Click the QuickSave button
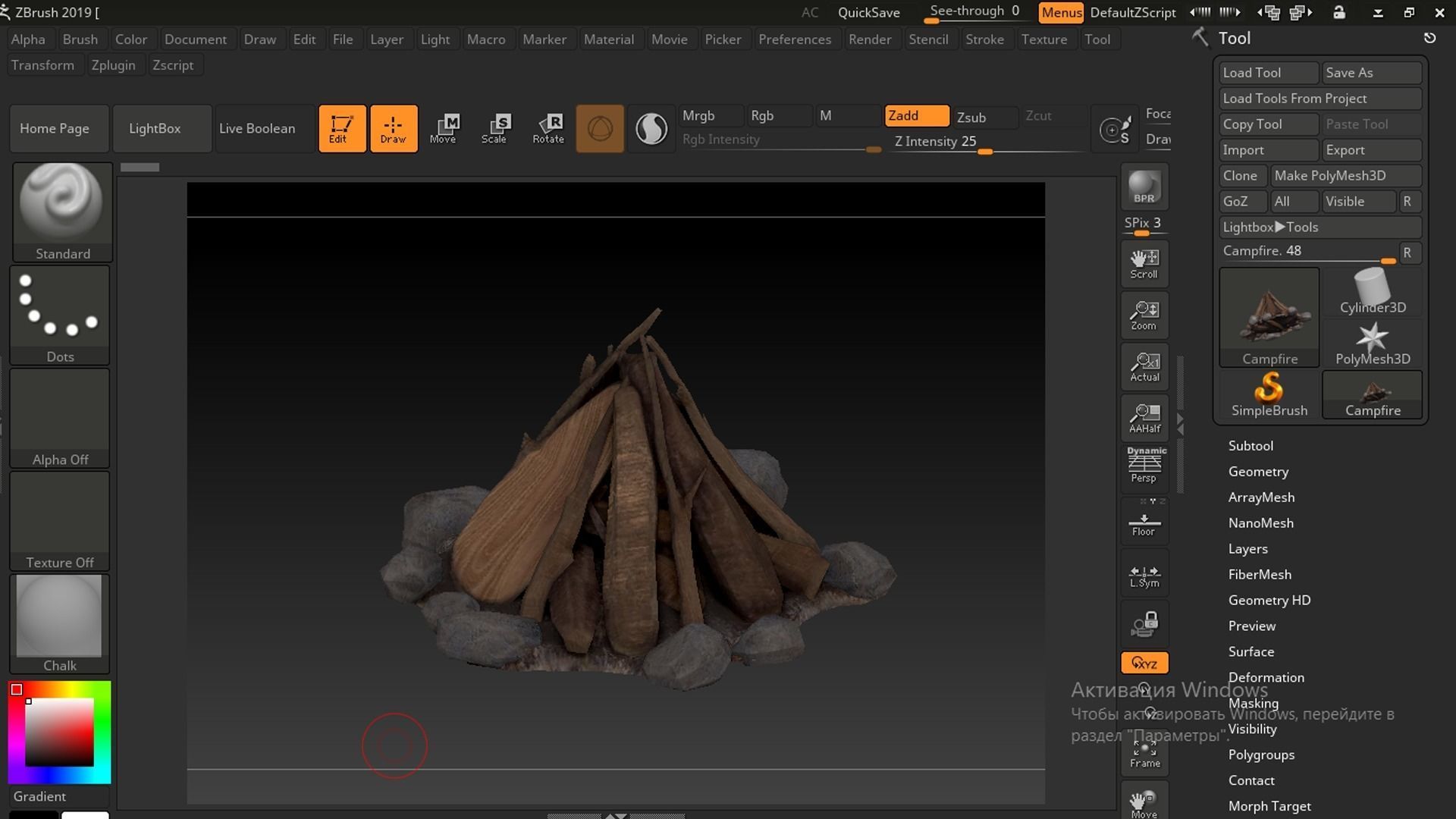The height and width of the screenshot is (819, 1456). [x=869, y=13]
